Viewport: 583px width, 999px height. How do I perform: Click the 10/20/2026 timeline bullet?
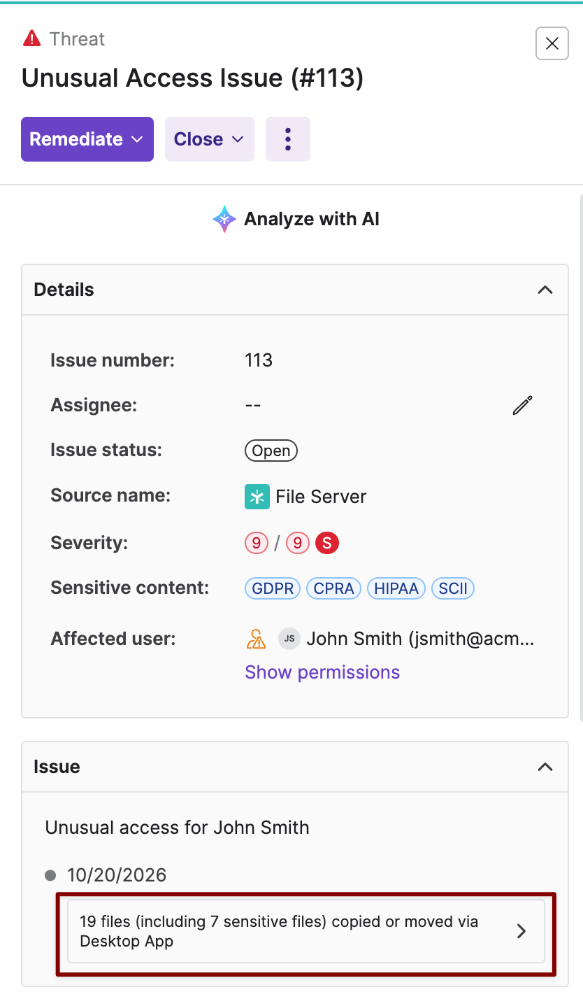click(50, 875)
